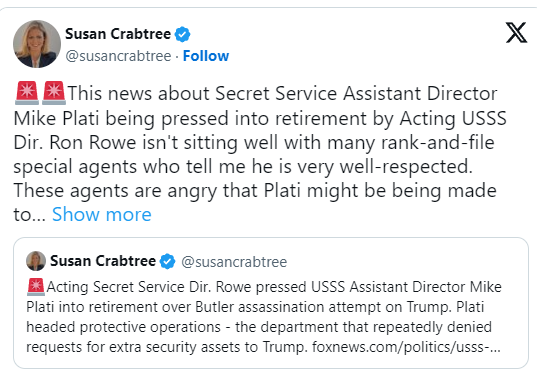Open the quoted tweet about the Butler assassination attempt
This screenshot has height=375, width=537.
pos(271,303)
